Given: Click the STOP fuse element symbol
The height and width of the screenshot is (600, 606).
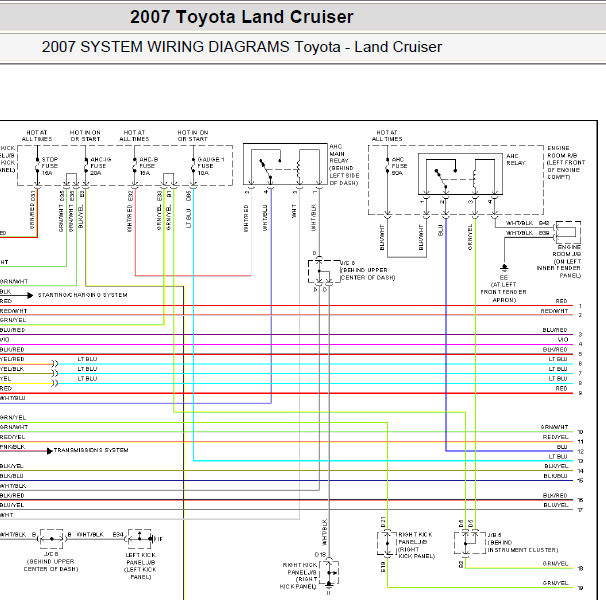Looking at the screenshot, I should click(x=37, y=167).
